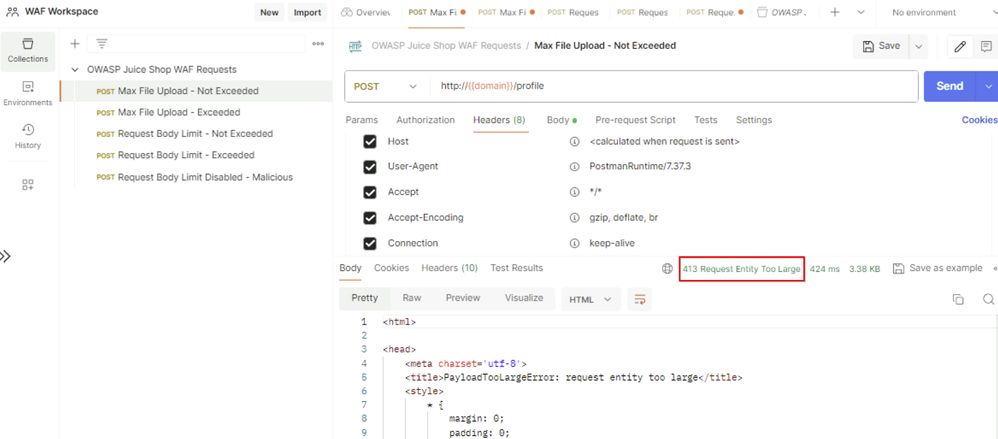This screenshot has width=998, height=439.
Task: Uncheck the Accept-Encoding header checkbox
Action: tap(370, 218)
